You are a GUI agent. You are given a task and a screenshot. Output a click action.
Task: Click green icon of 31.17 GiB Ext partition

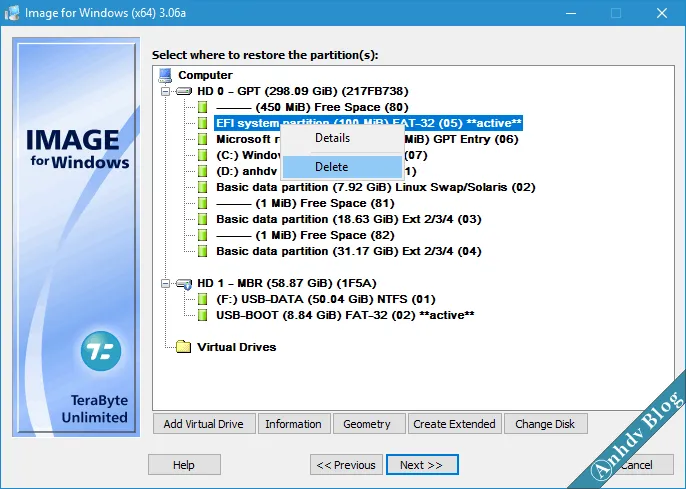click(x=202, y=251)
